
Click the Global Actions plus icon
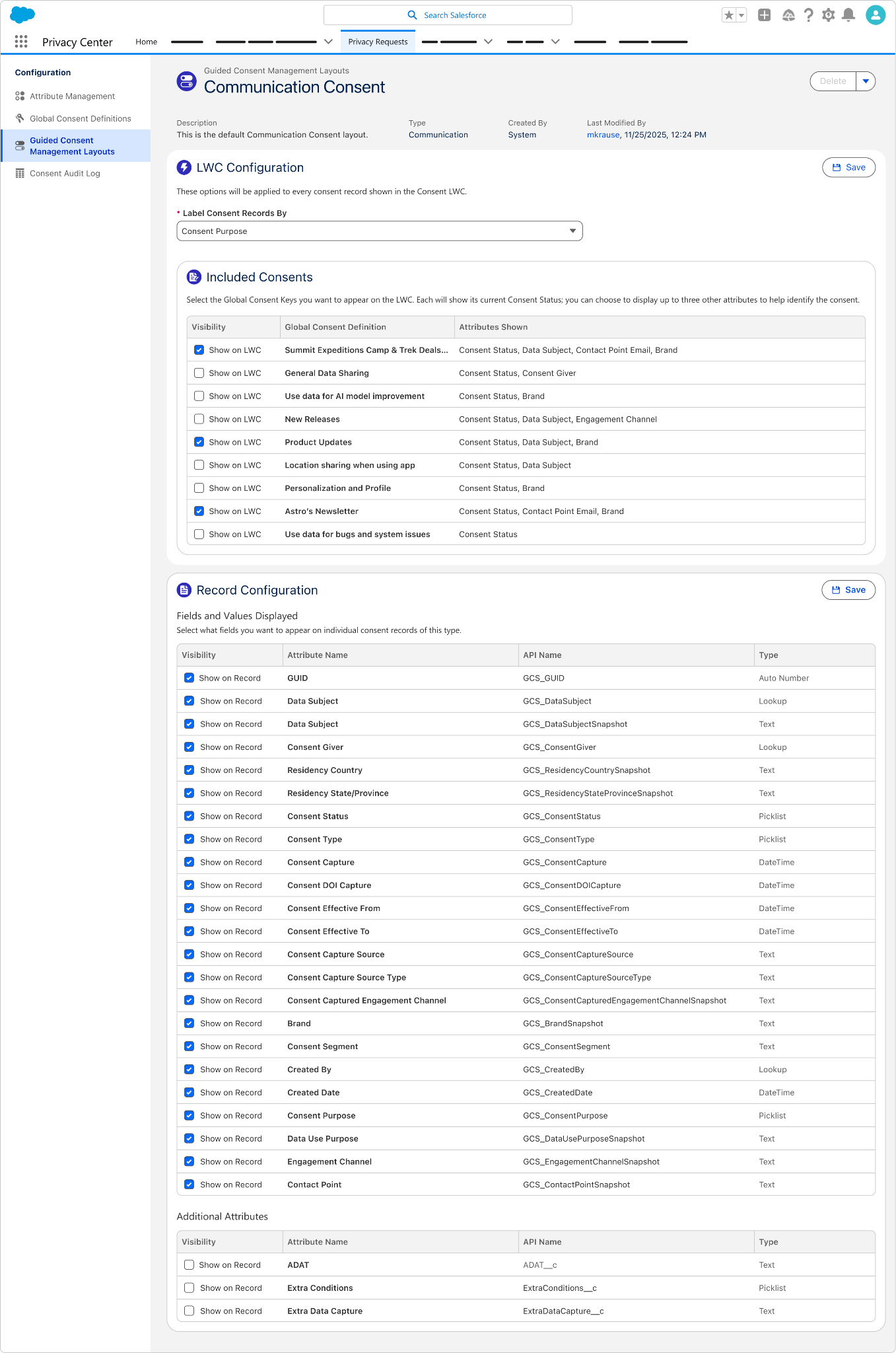[x=764, y=15]
